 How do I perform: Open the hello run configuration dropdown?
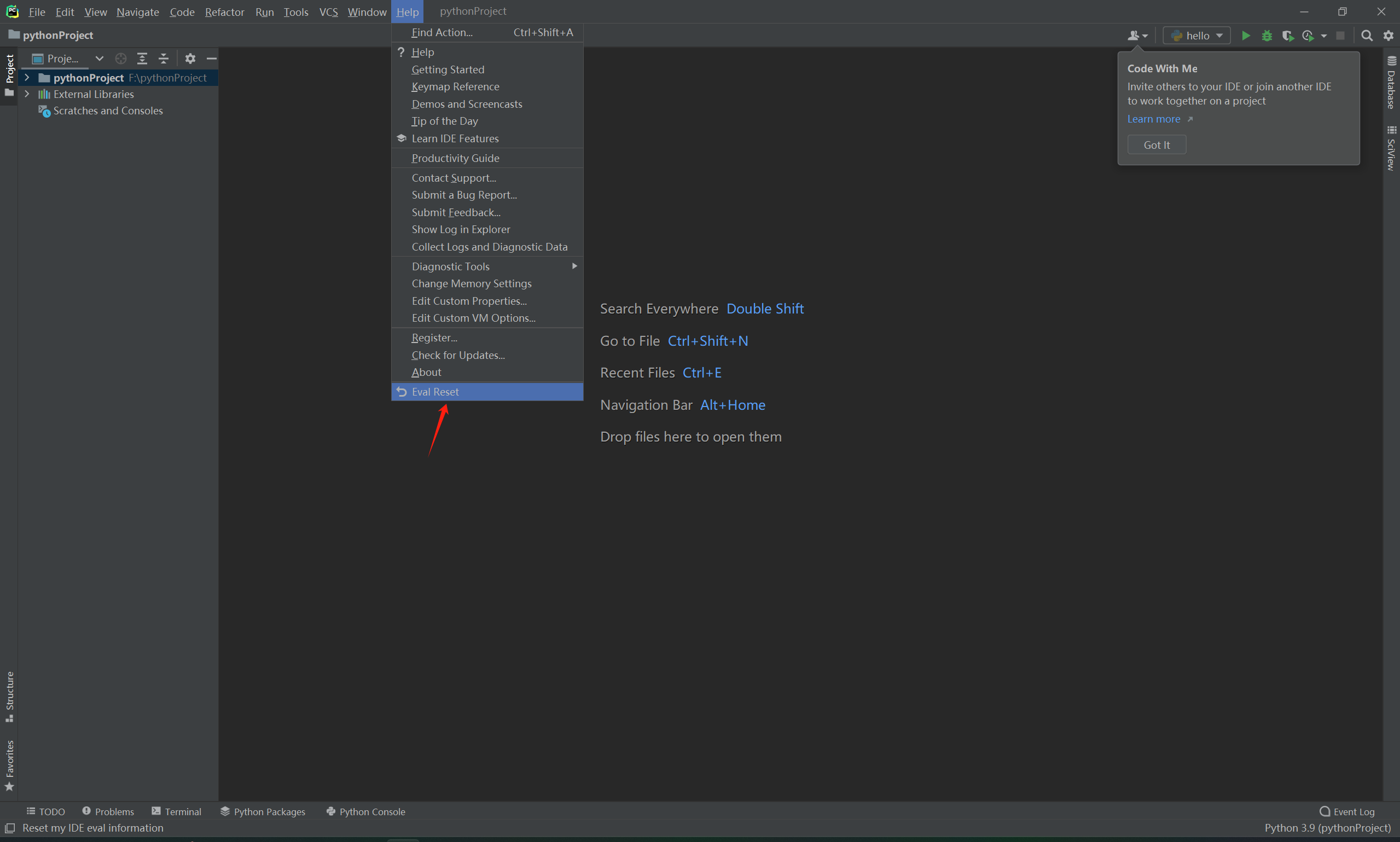[x=1197, y=36]
